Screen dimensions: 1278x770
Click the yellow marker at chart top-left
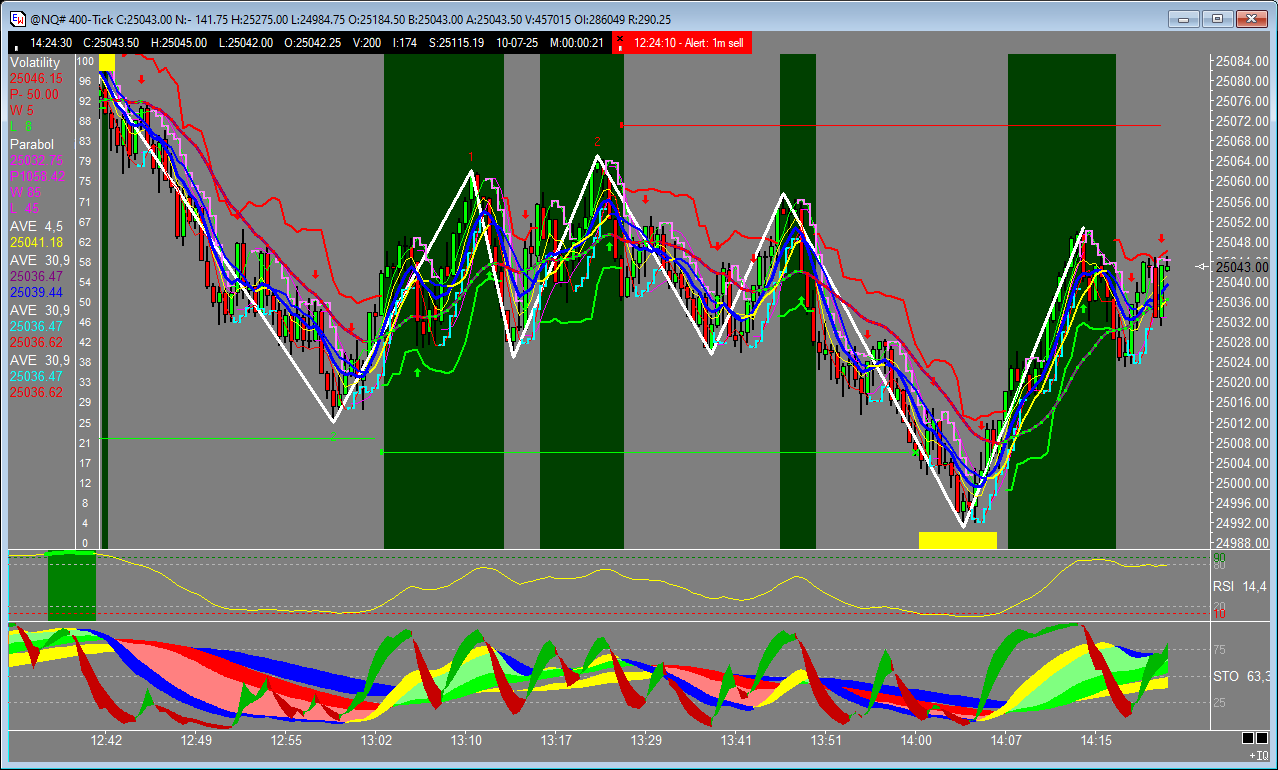(x=107, y=62)
